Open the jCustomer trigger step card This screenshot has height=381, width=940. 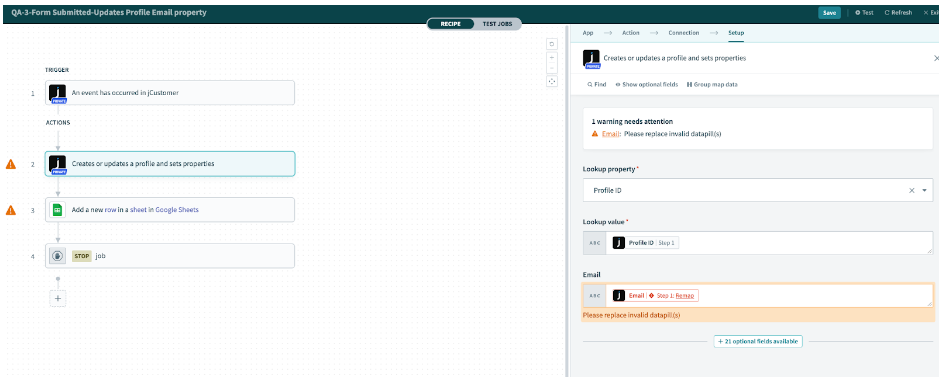pos(170,93)
